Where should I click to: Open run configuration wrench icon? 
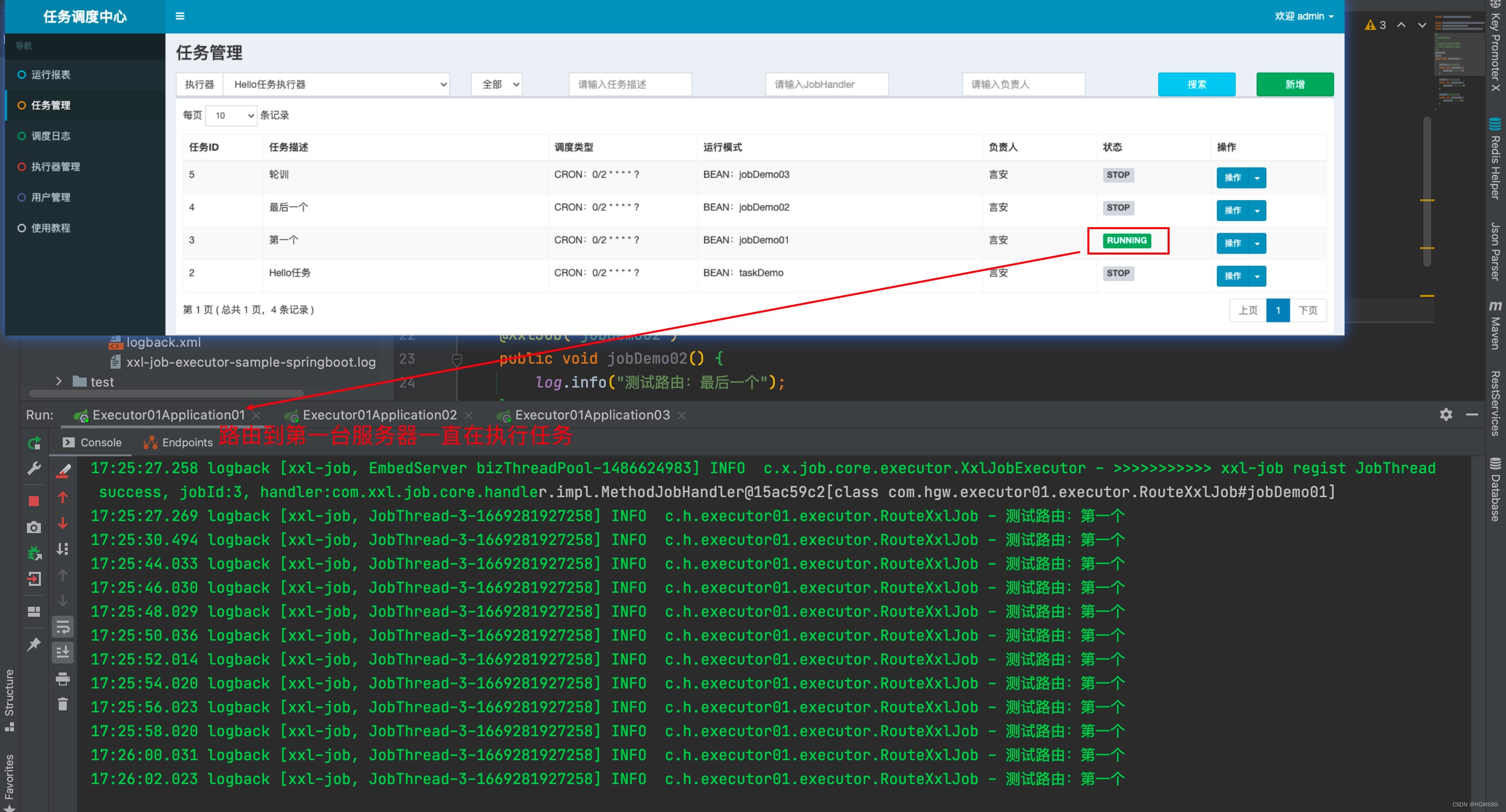pyautogui.click(x=34, y=469)
